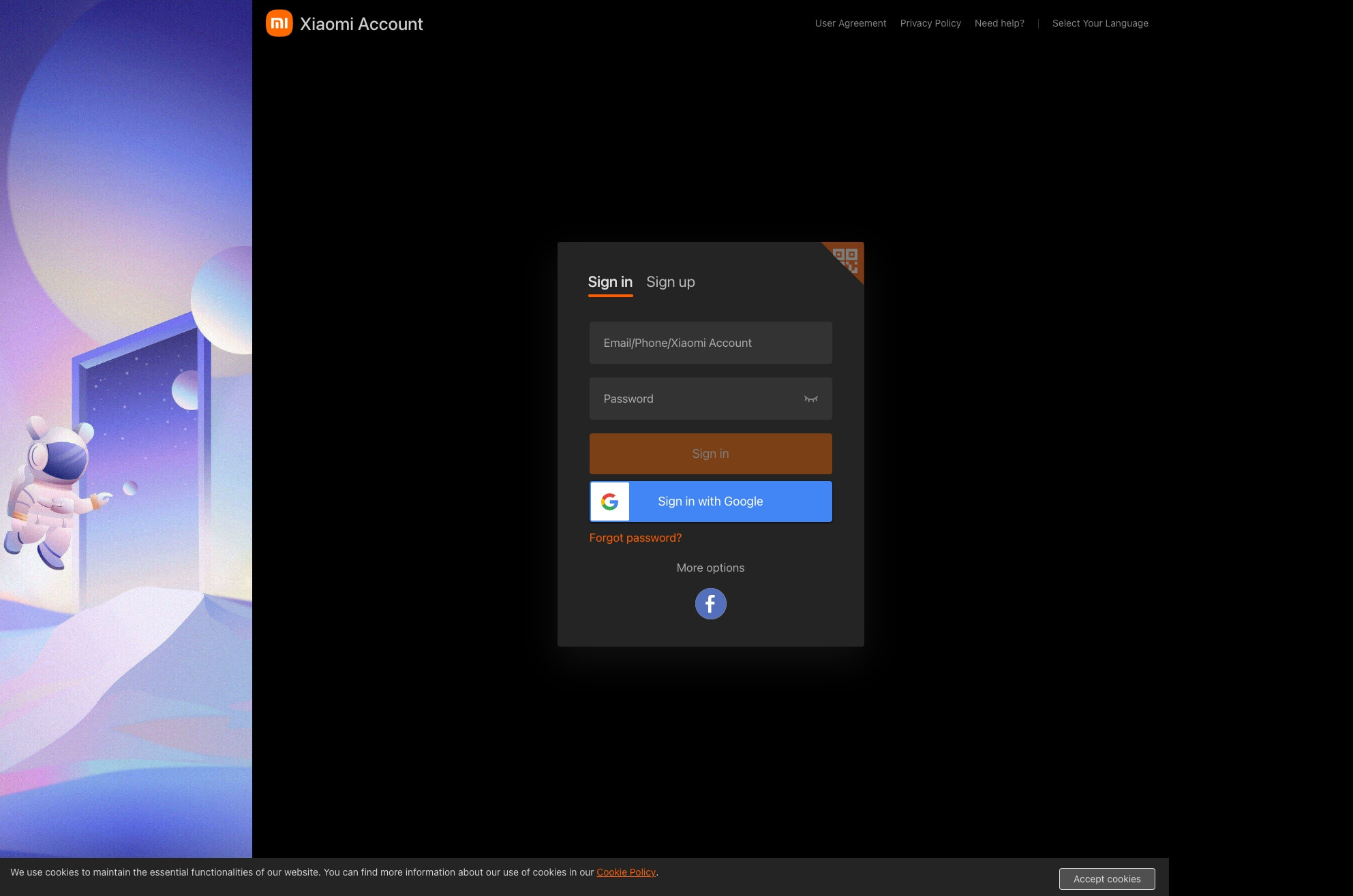The height and width of the screenshot is (896, 1353).
Task: Switch to the Sign up tab
Action: pos(671,282)
